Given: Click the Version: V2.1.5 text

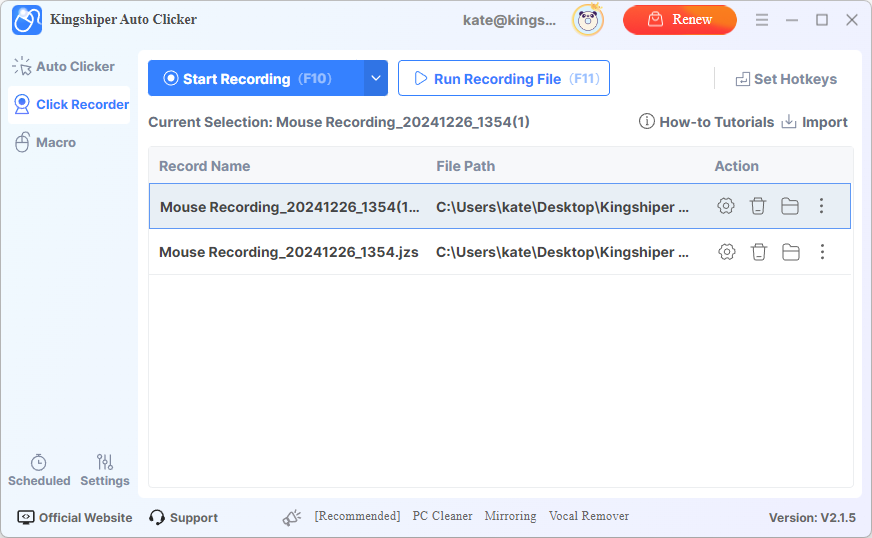Looking at the screenshot, I should 812,517.
